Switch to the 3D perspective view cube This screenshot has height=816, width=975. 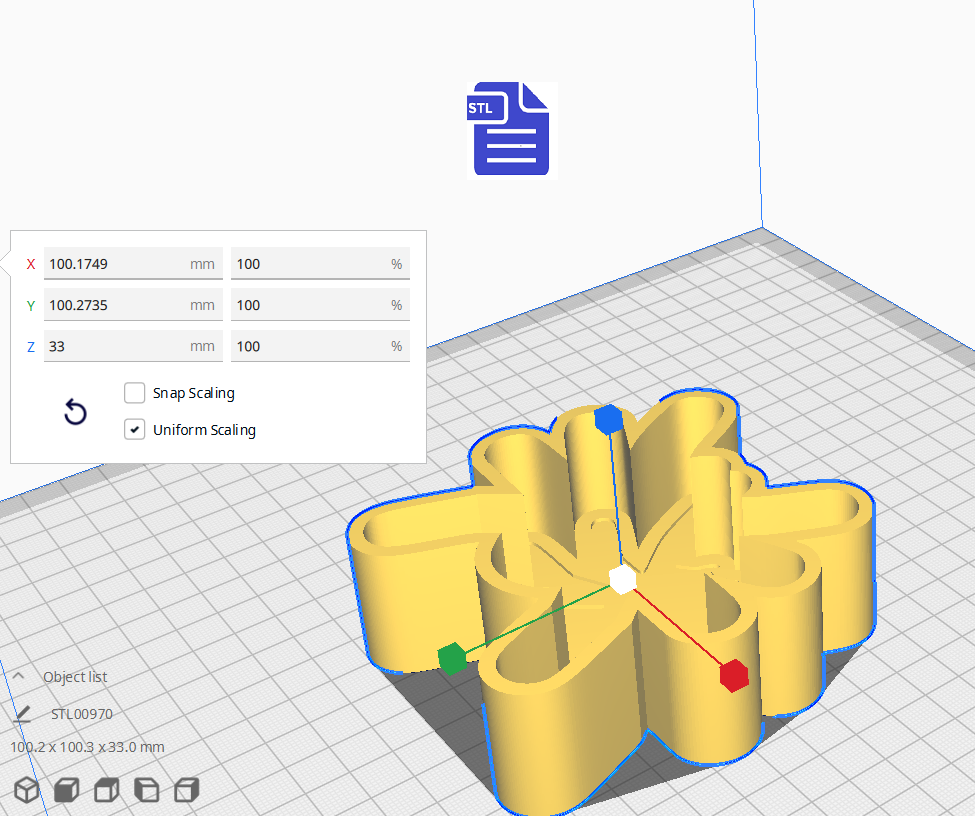pyautogui.click(x=26, y=790)
